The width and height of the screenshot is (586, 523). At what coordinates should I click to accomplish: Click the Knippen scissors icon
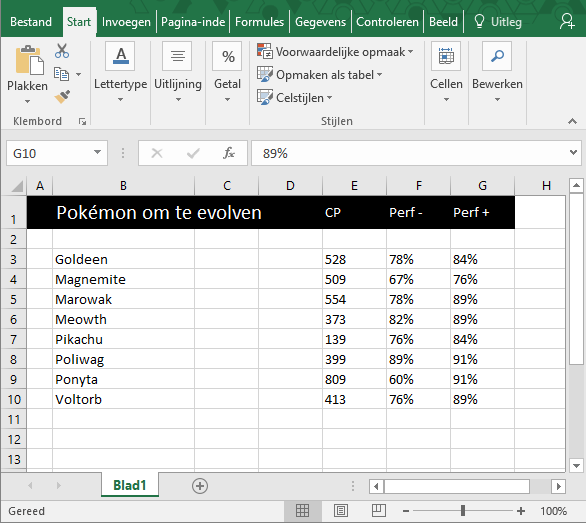point(62,51)
